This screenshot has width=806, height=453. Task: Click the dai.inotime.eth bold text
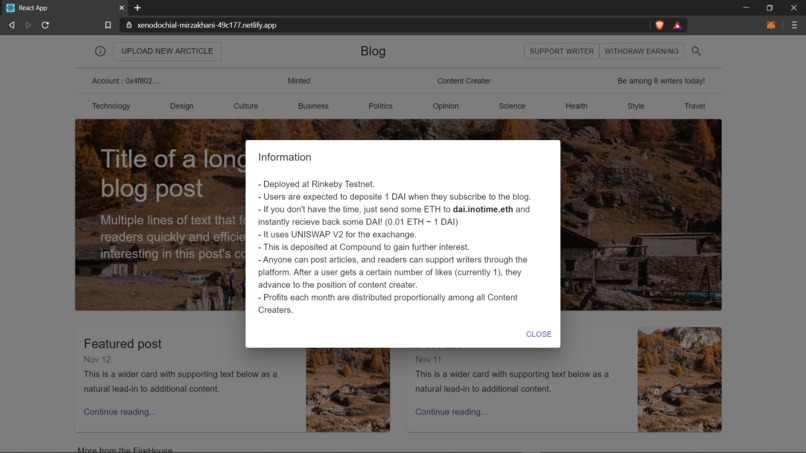(483, 209)
